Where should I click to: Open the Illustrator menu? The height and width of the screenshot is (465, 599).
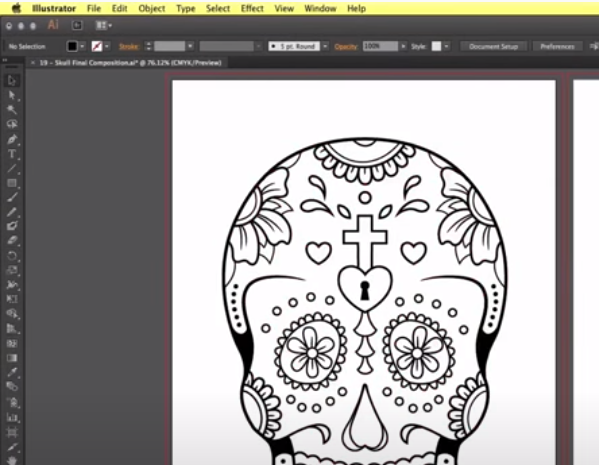tap(54, 8)
